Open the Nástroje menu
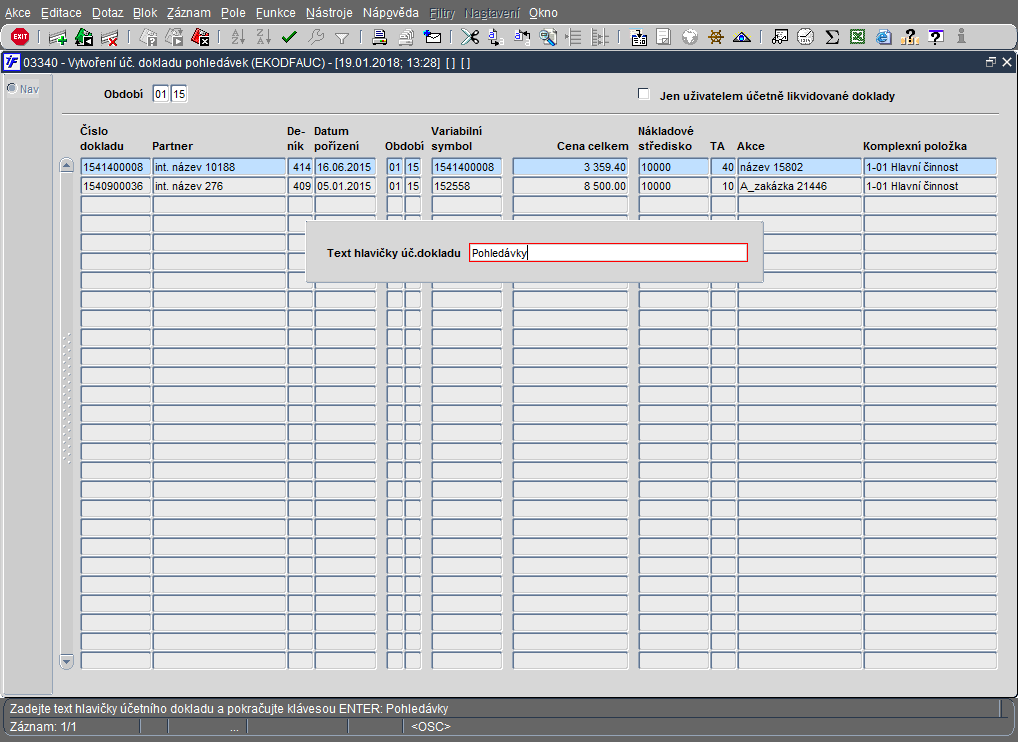 pyautogui.click(x=329, y=13)
